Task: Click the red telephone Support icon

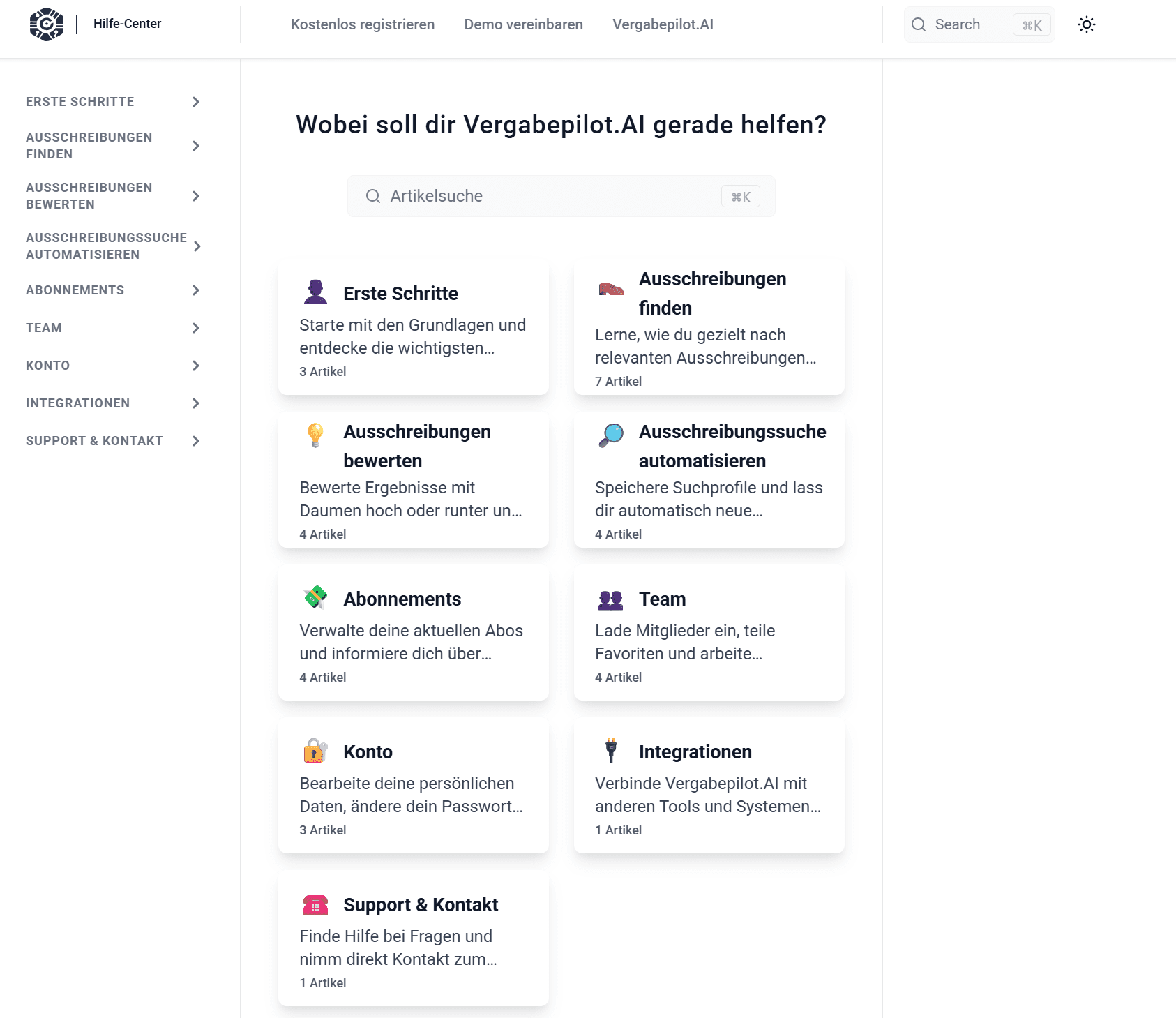Action: 315,905
